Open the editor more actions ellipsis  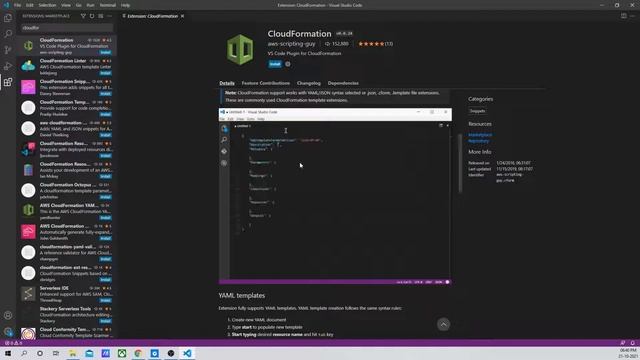tap(632, 16)
